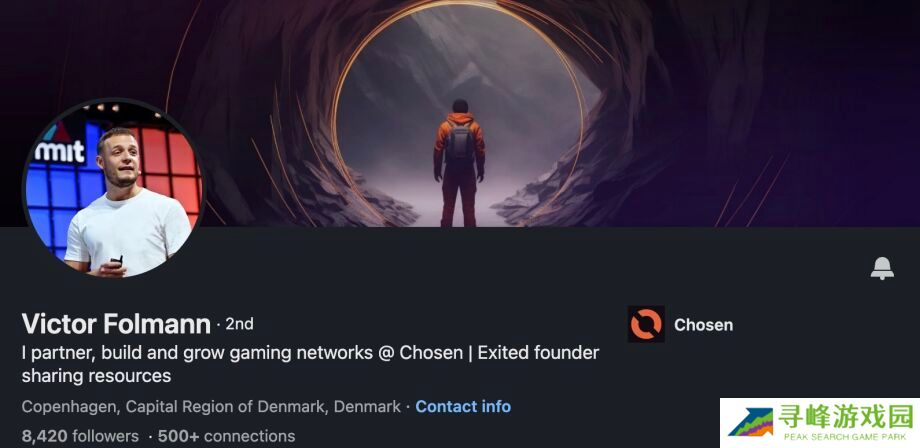Image resolution: width=920 pixels, height=448 pixels.
Task: Open the Contact info link
Action: coord(463,406)
